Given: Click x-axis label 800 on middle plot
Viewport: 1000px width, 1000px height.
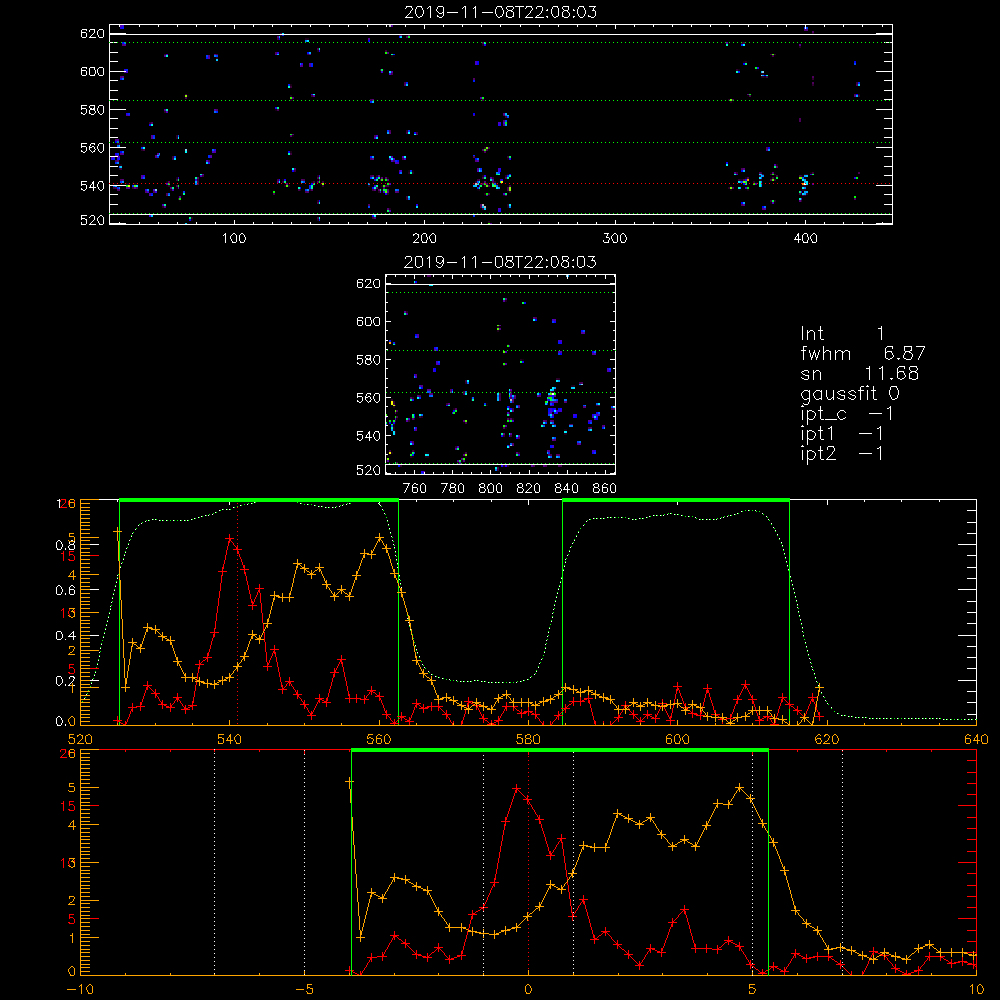Looking at the screenshot, I should pyautogui.click(x=490, y=489).
